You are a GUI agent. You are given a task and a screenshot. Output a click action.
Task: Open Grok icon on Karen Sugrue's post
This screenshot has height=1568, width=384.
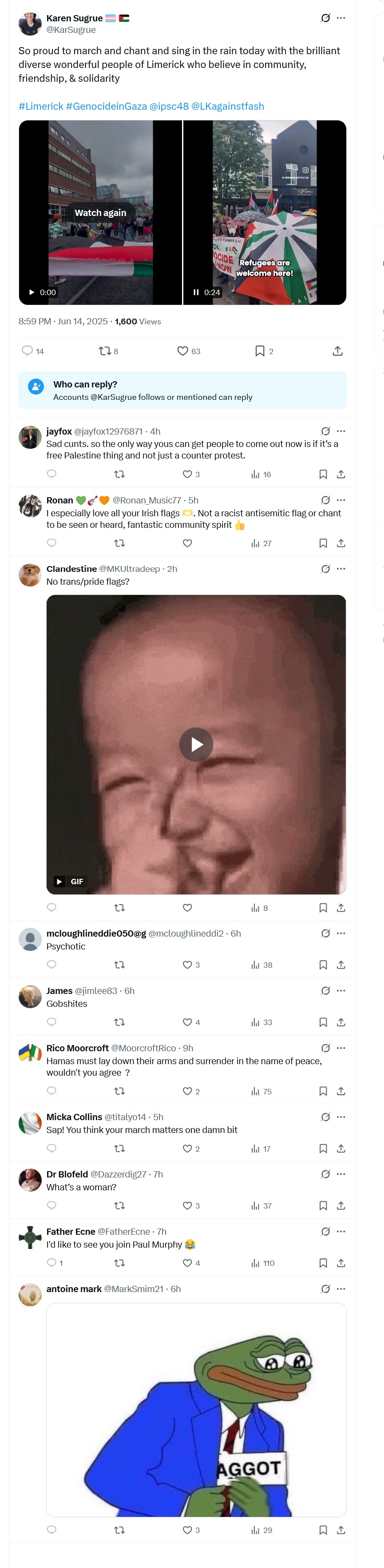(325, 18)
